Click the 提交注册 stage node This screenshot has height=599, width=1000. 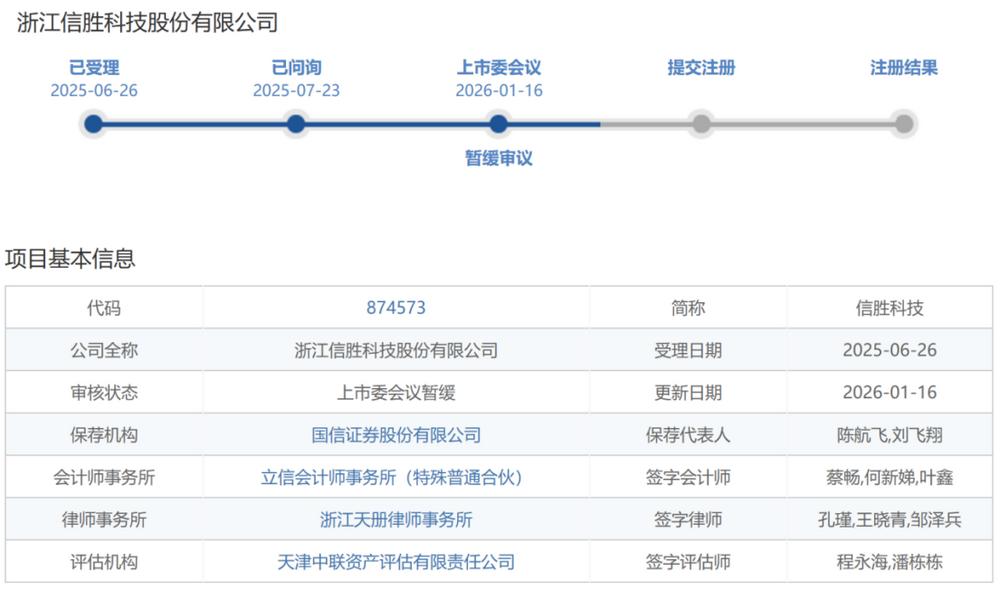[x=701, y=123]
